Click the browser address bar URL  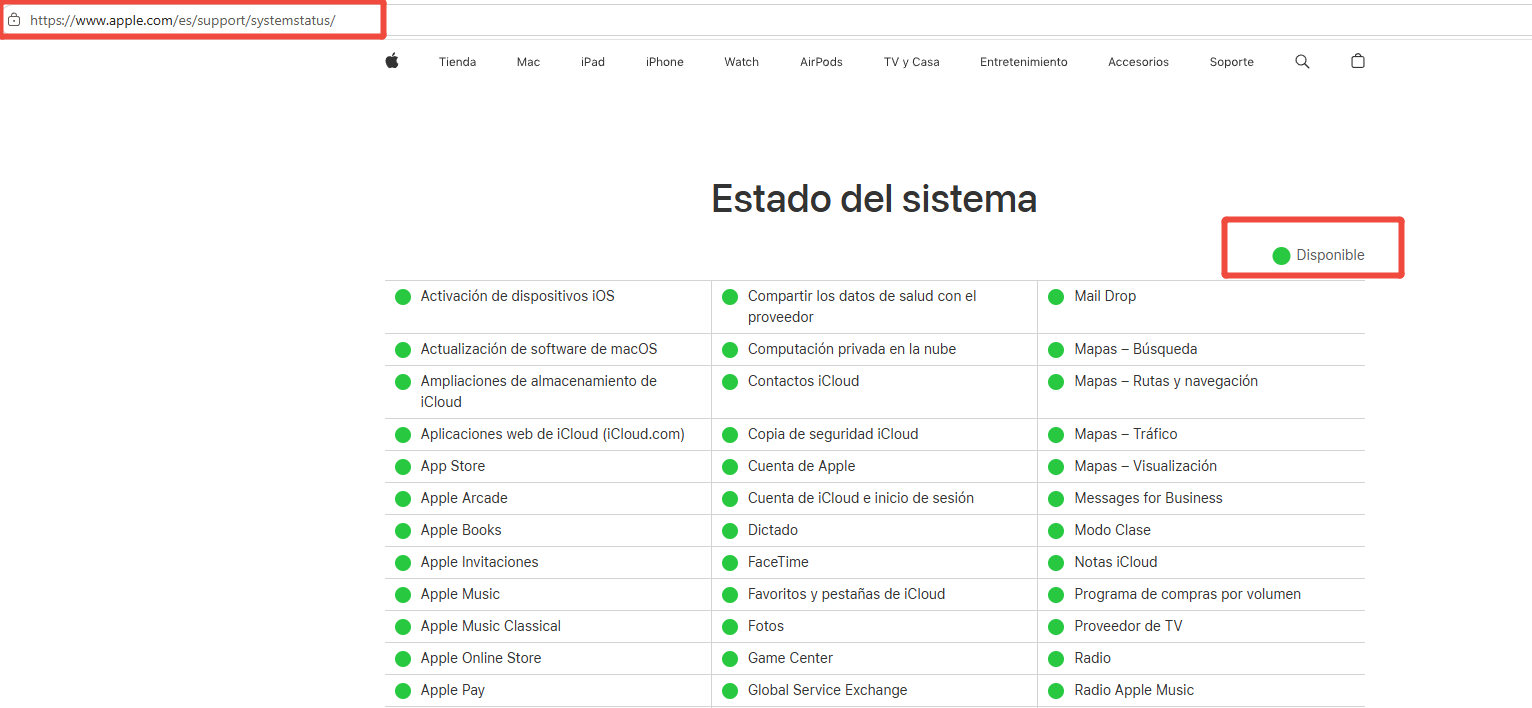point(183,20)
